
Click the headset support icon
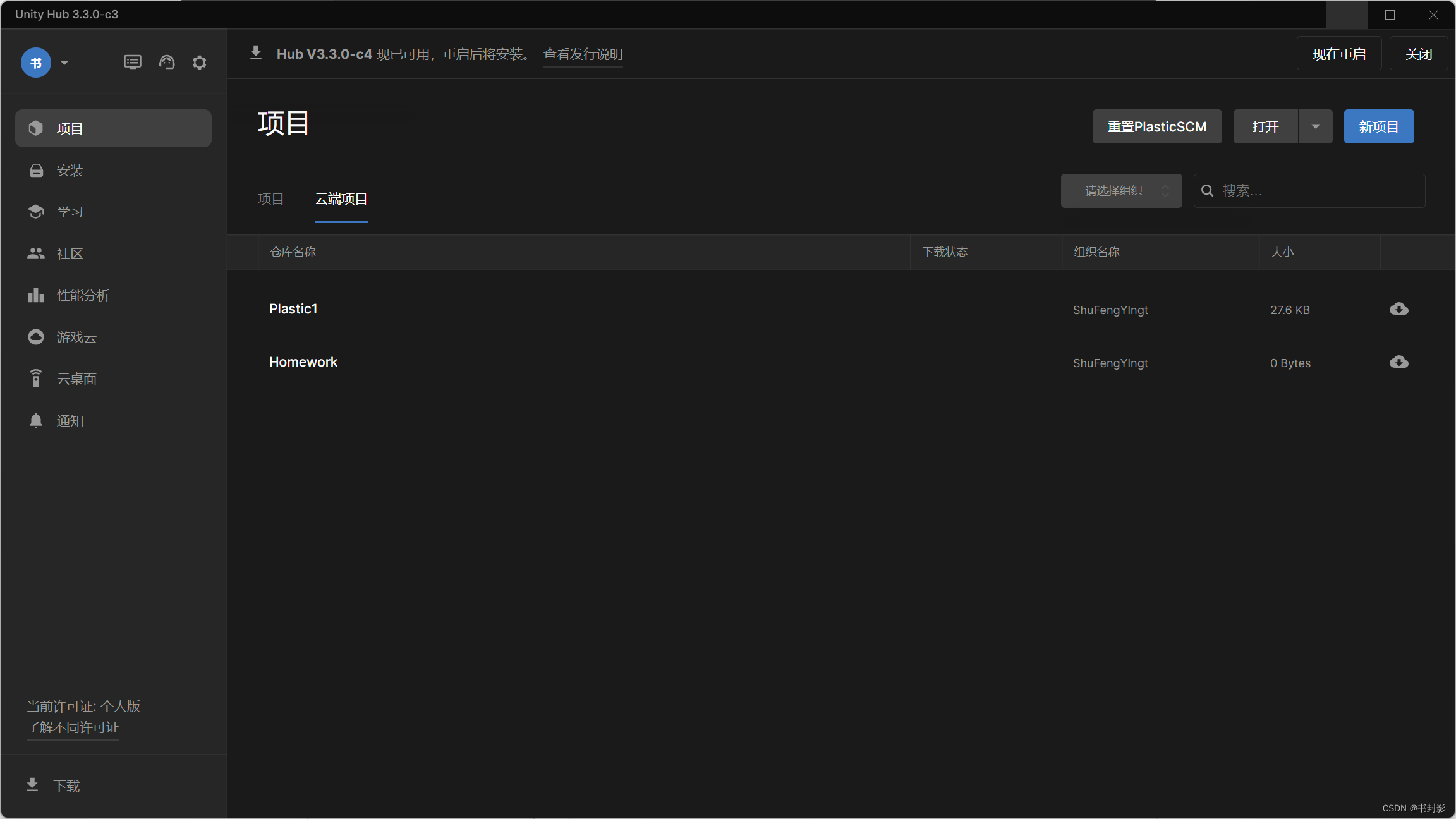point(166,63)
